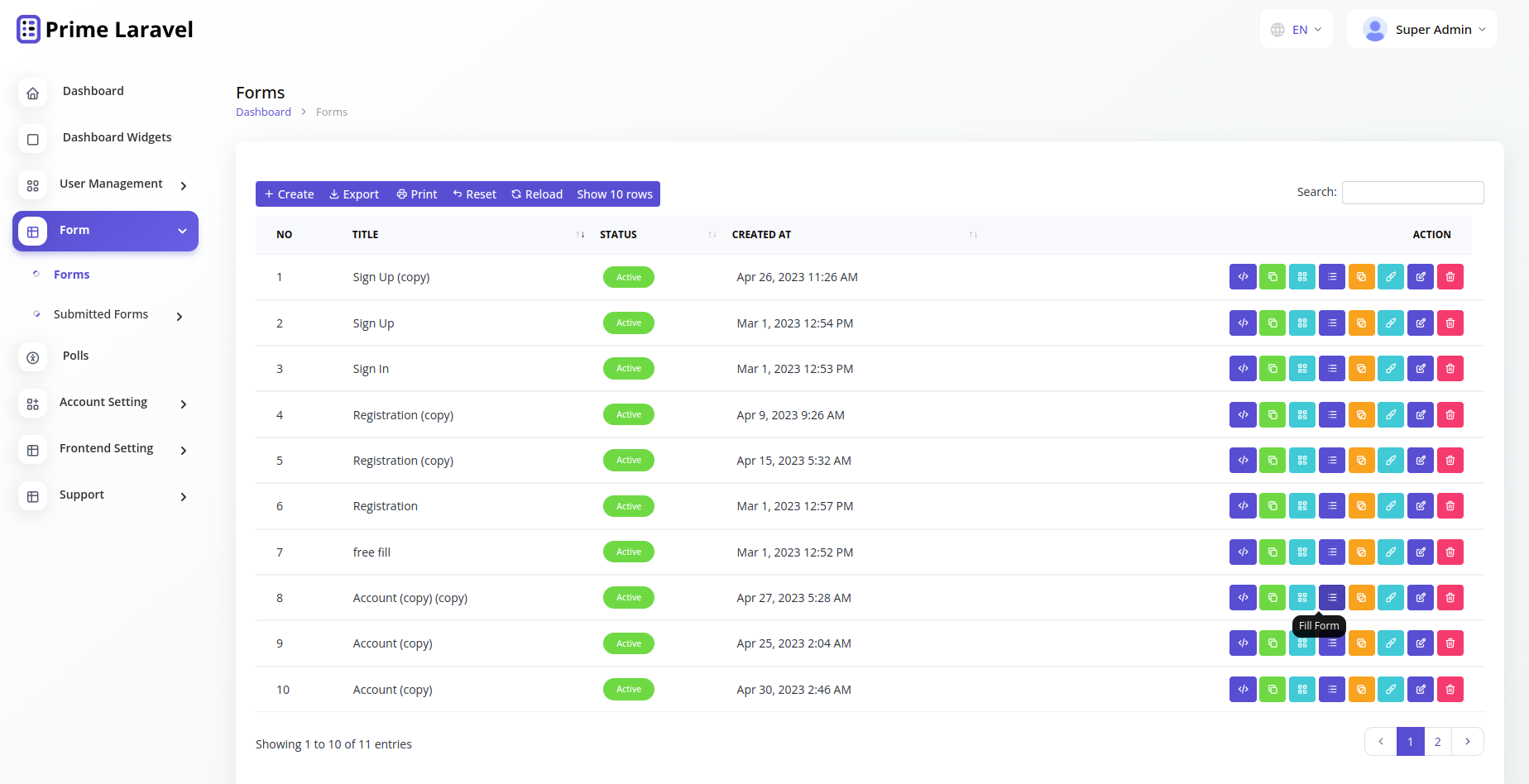Delete form in row 10
The width and height of the screenshot is (1529, 784).
click(x=1450, y=690)
